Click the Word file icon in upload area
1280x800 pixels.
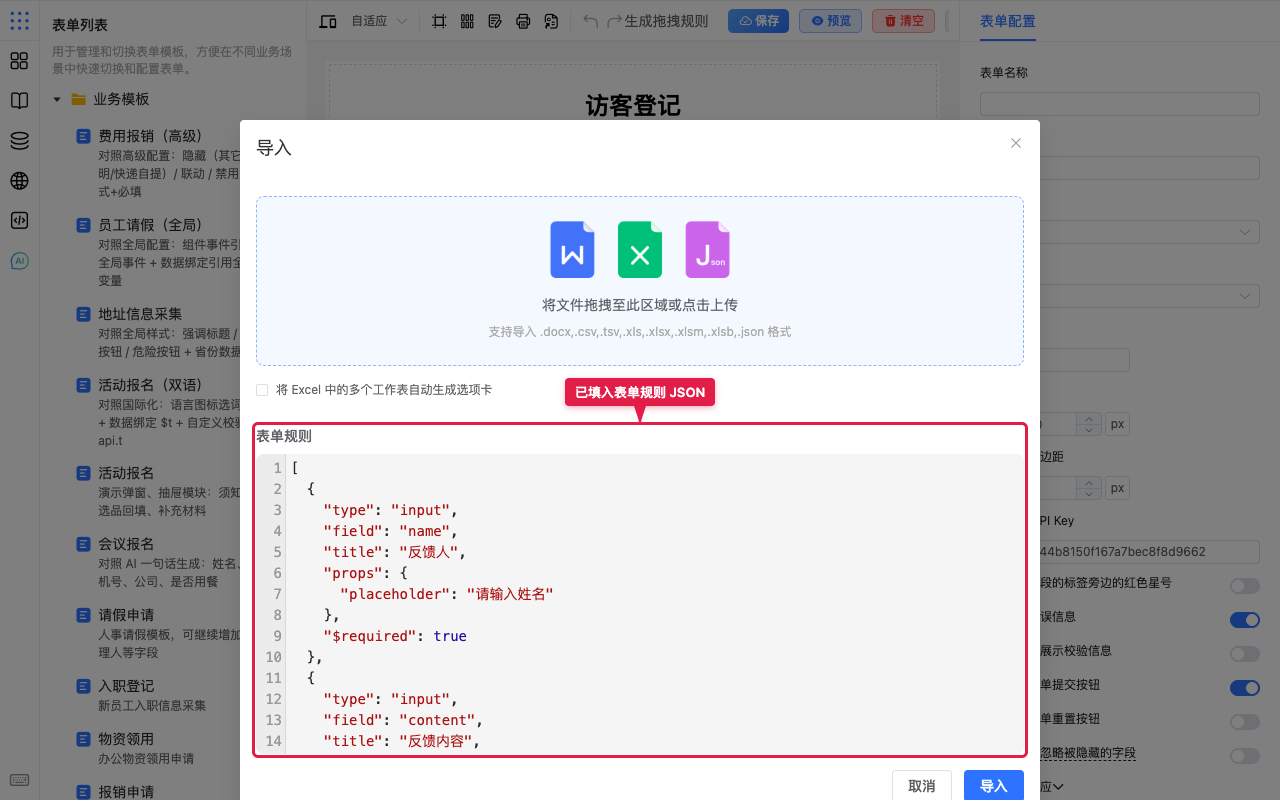[x=572, y=250]
